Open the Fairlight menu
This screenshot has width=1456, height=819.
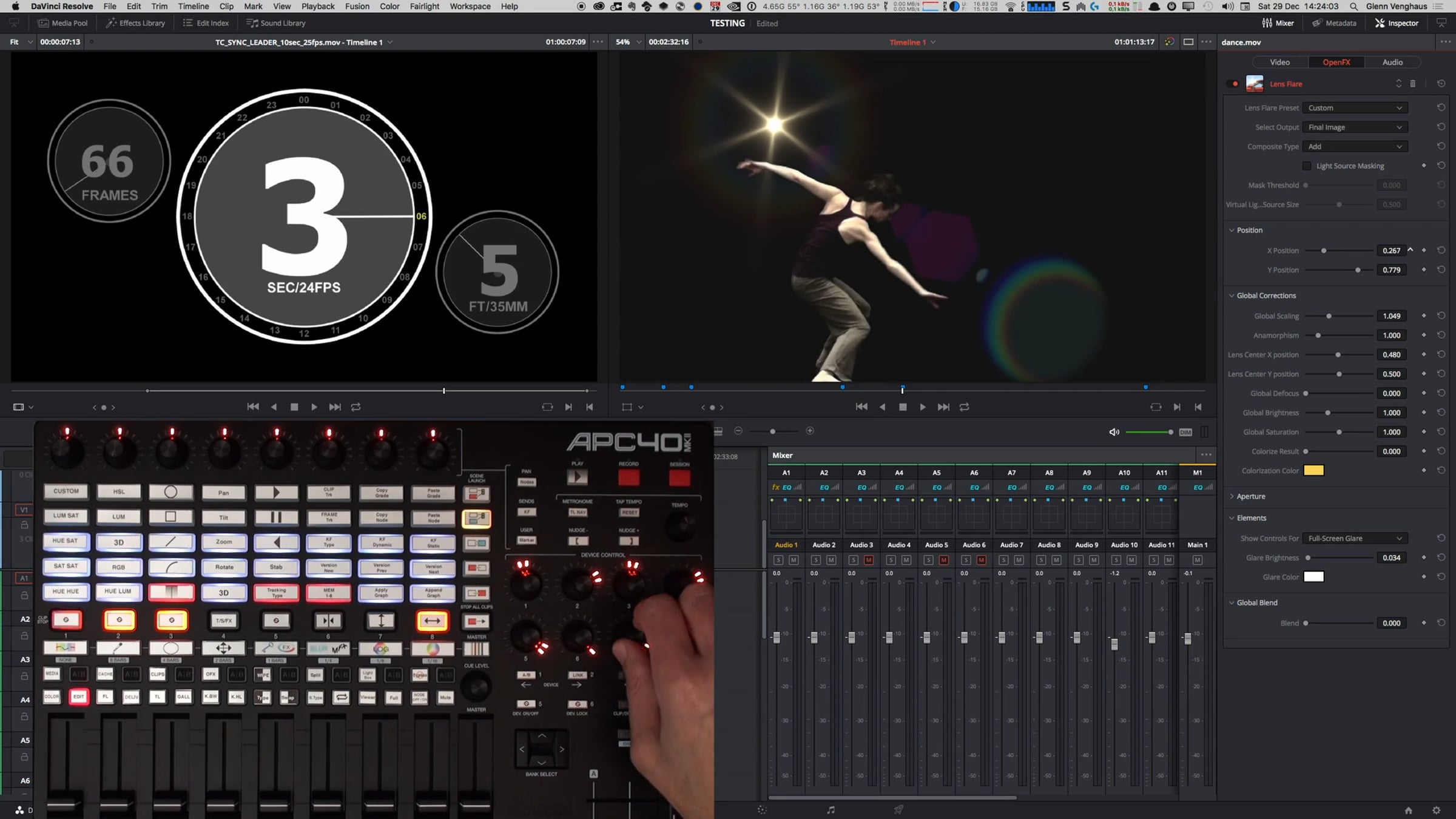[424, 6]
